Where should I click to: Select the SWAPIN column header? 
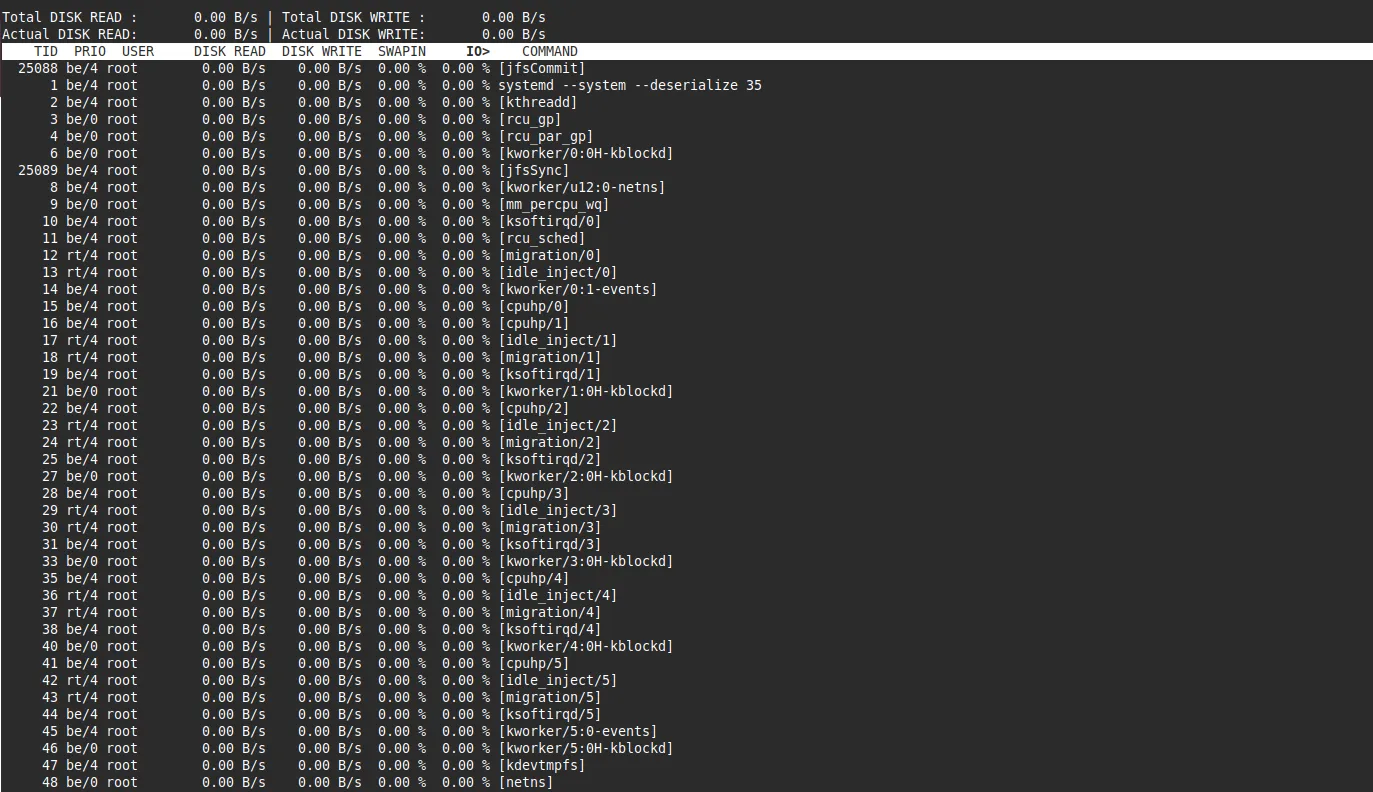click(402, 51)
